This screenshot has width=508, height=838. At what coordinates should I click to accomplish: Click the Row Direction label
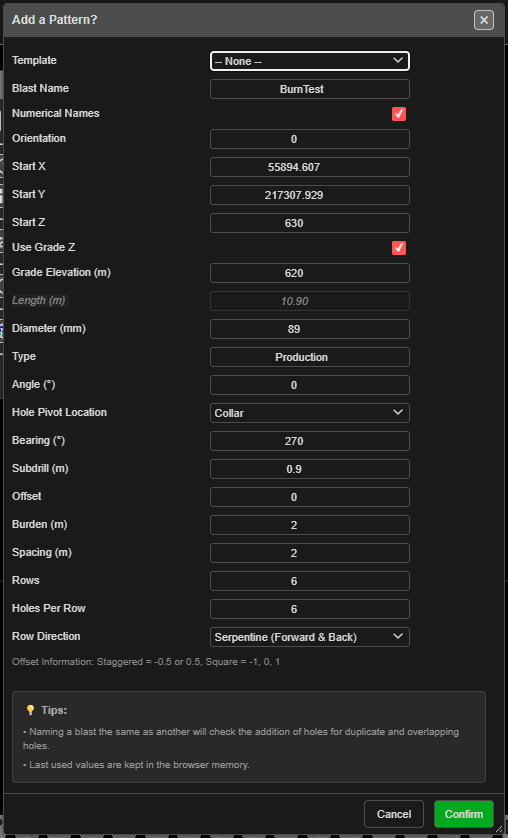(x=46, y=636)
